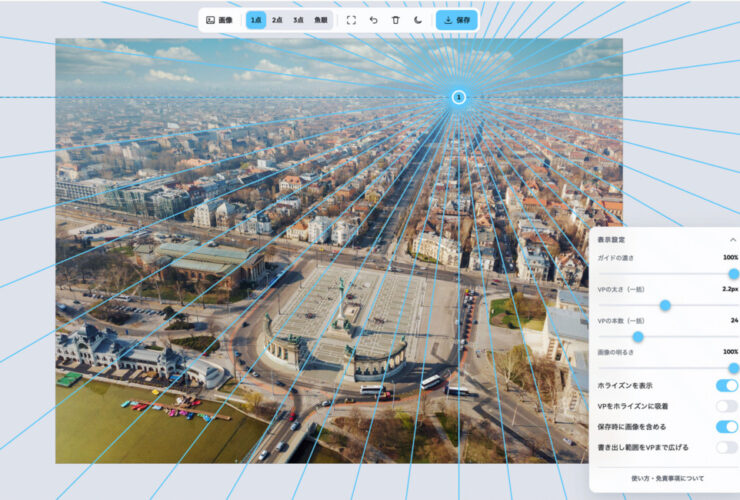This screenshot has width=740, height=500.
Task: Click the undo arrow icon
Action: click(373, 20)
